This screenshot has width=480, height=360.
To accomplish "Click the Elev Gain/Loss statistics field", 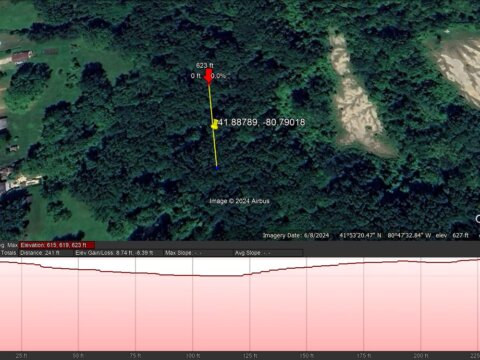I will click(118, 253).
